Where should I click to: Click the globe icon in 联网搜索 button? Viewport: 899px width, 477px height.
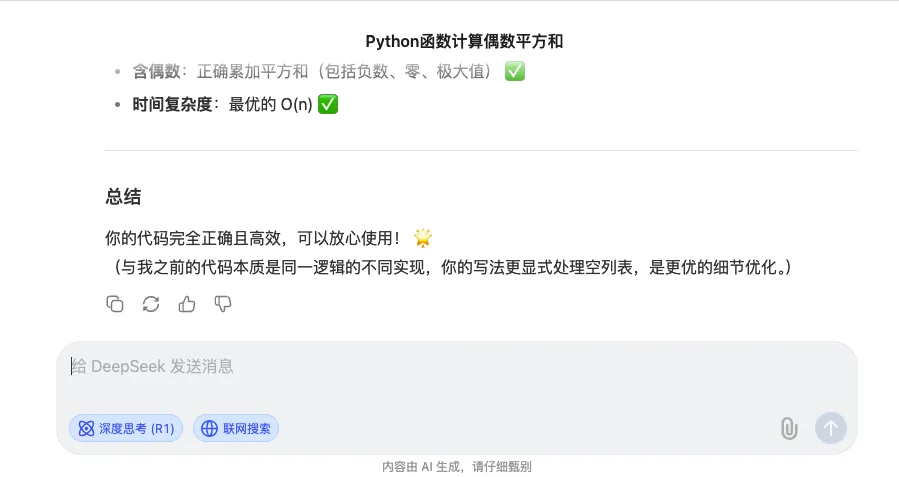pos(209,428)
